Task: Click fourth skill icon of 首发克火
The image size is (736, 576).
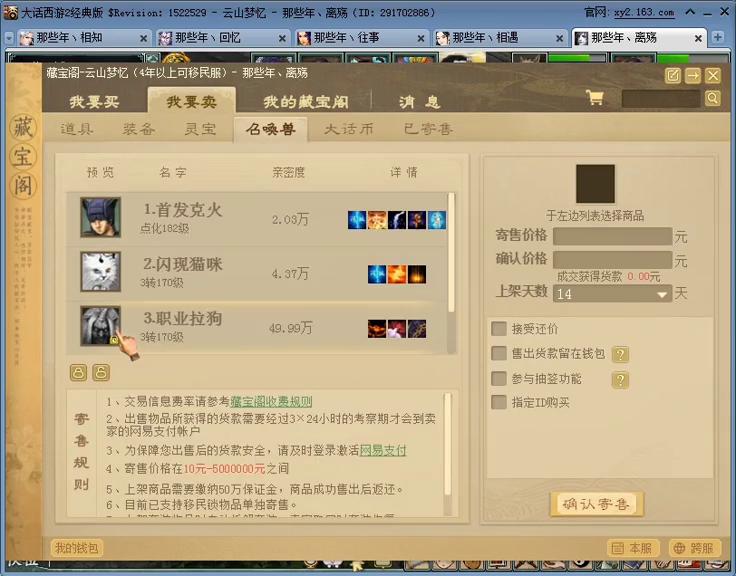Action: [417, 220]
